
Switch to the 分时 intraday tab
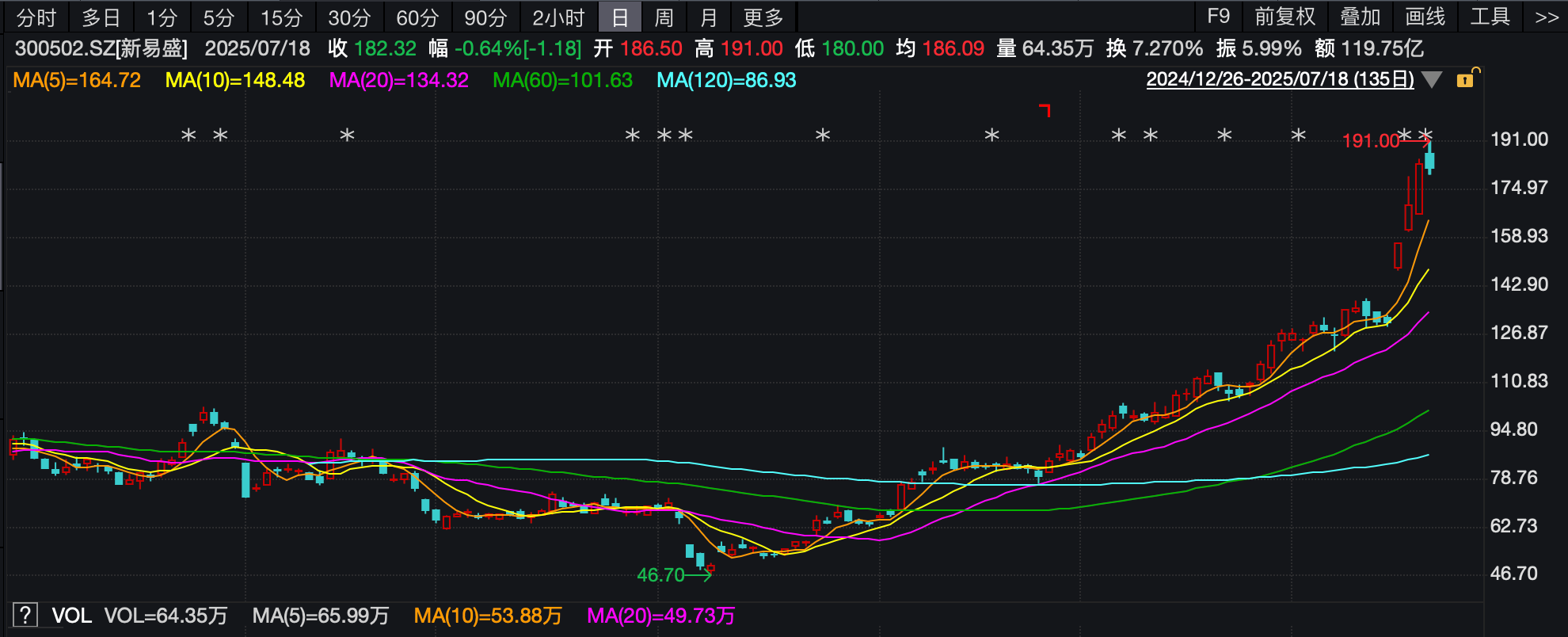[x=36, y=17]
